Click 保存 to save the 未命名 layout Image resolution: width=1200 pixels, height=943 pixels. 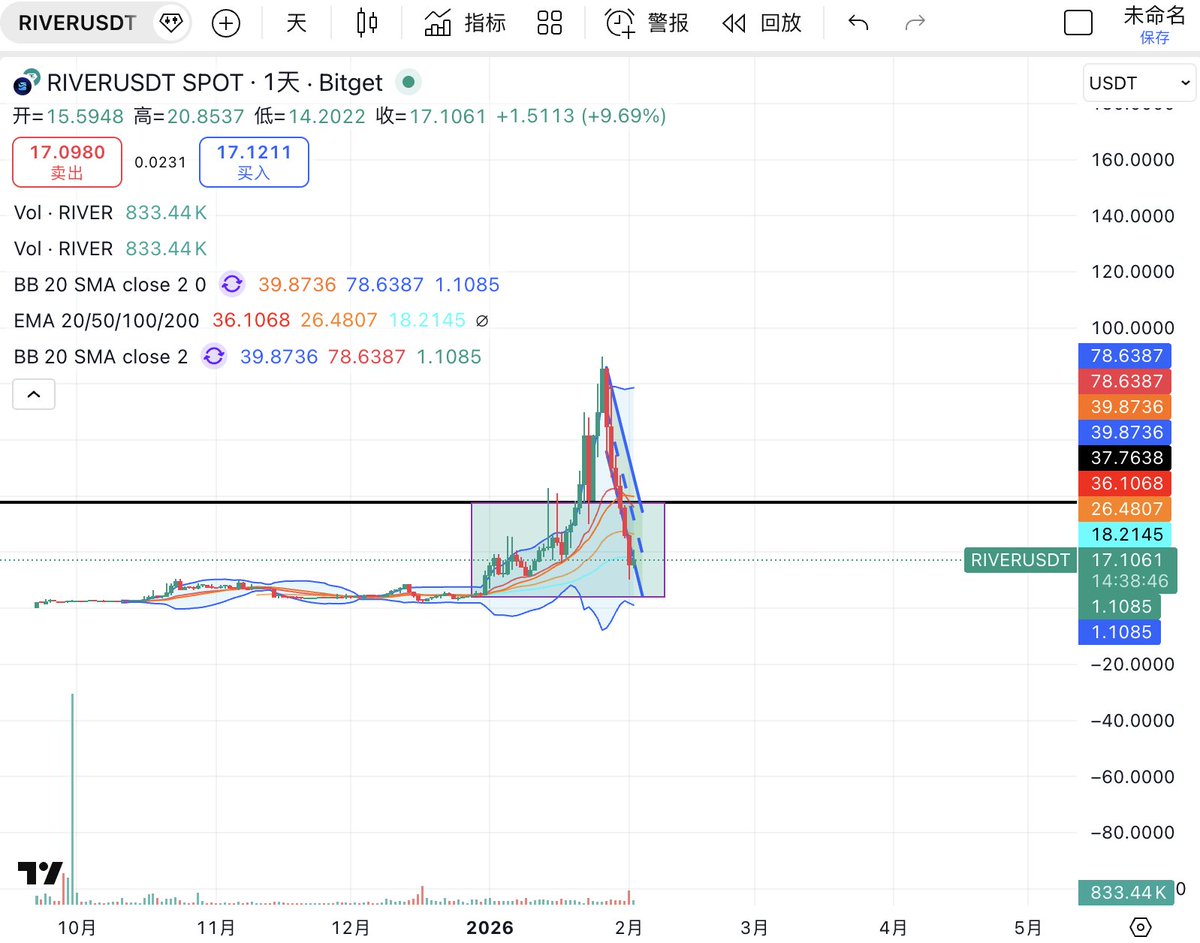[1154, 38]
